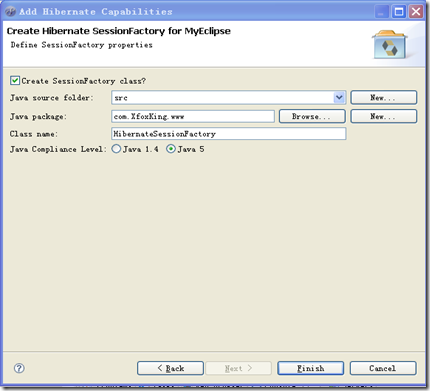Image resolution: width=430 pixels, height=391 pixels.
Task: Click the Hibernate folder wizard image
Action: (389, 44)
